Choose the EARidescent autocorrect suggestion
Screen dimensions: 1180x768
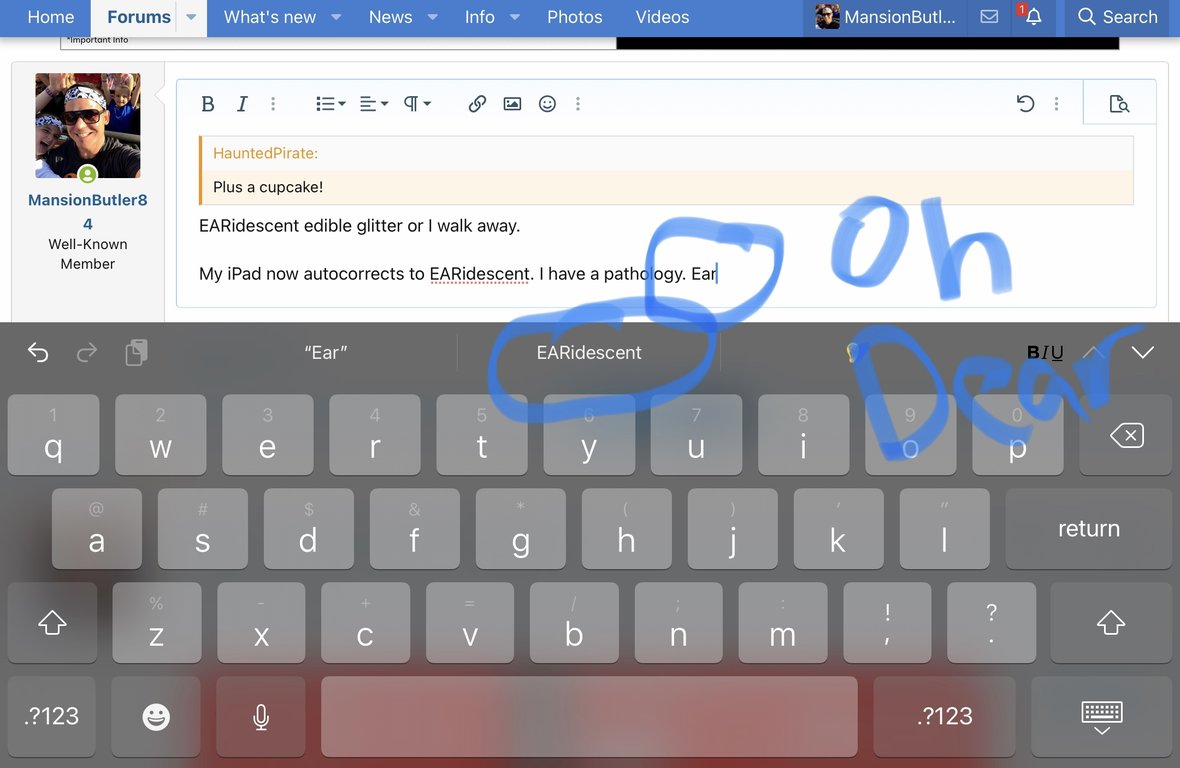coord(589,352)
